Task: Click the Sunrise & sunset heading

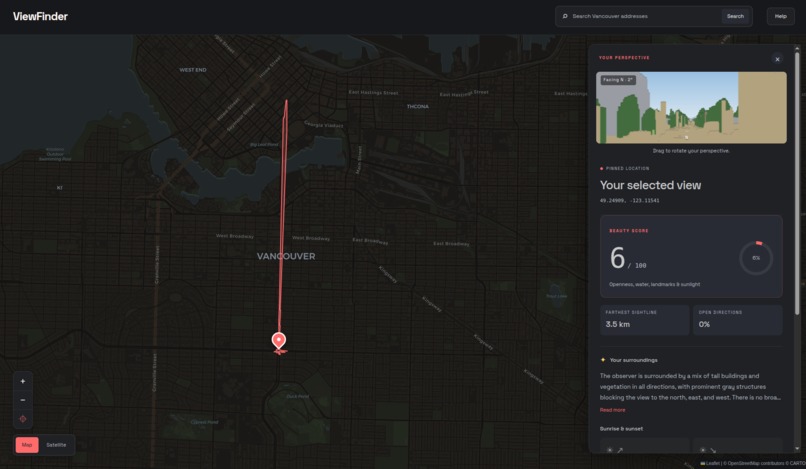Action: pyautogui.click(x=621, y=428)
